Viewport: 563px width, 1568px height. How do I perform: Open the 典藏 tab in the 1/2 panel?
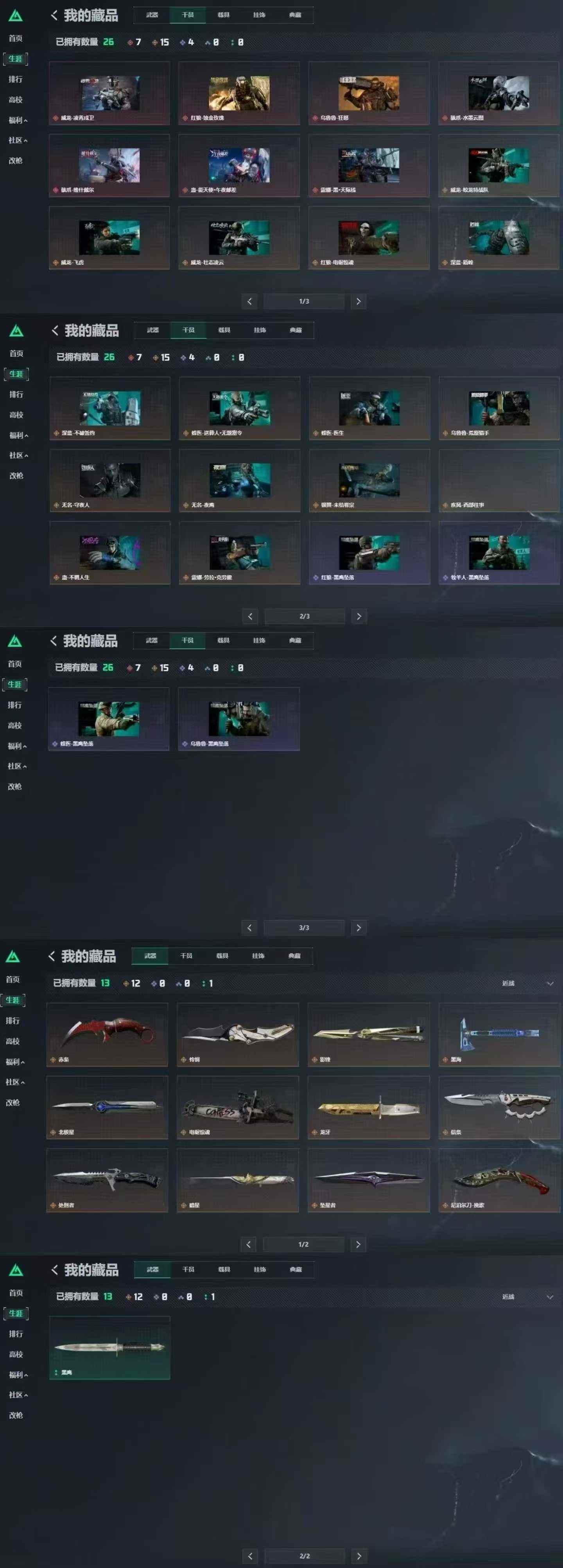[x=294, y=956]
